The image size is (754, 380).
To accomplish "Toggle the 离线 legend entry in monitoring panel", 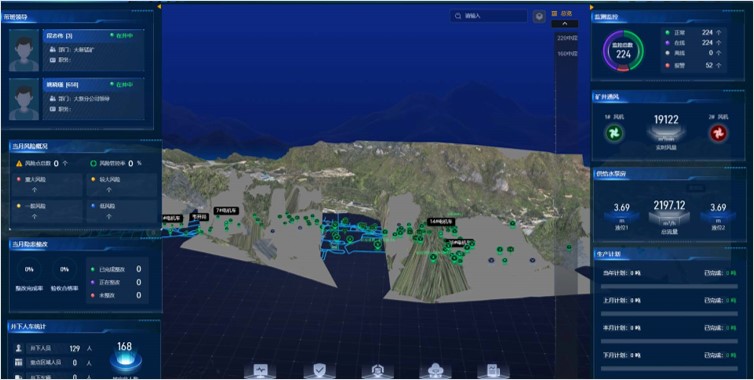I will (x=692, y=53).
